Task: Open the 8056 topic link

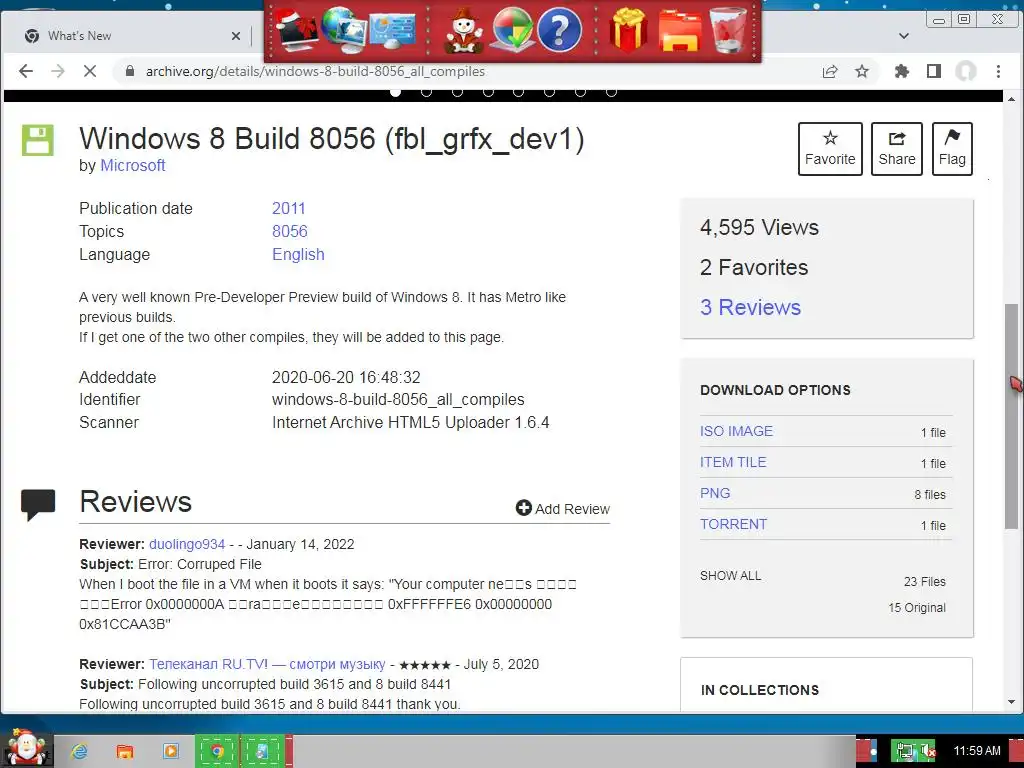Action: pos(290,231)
